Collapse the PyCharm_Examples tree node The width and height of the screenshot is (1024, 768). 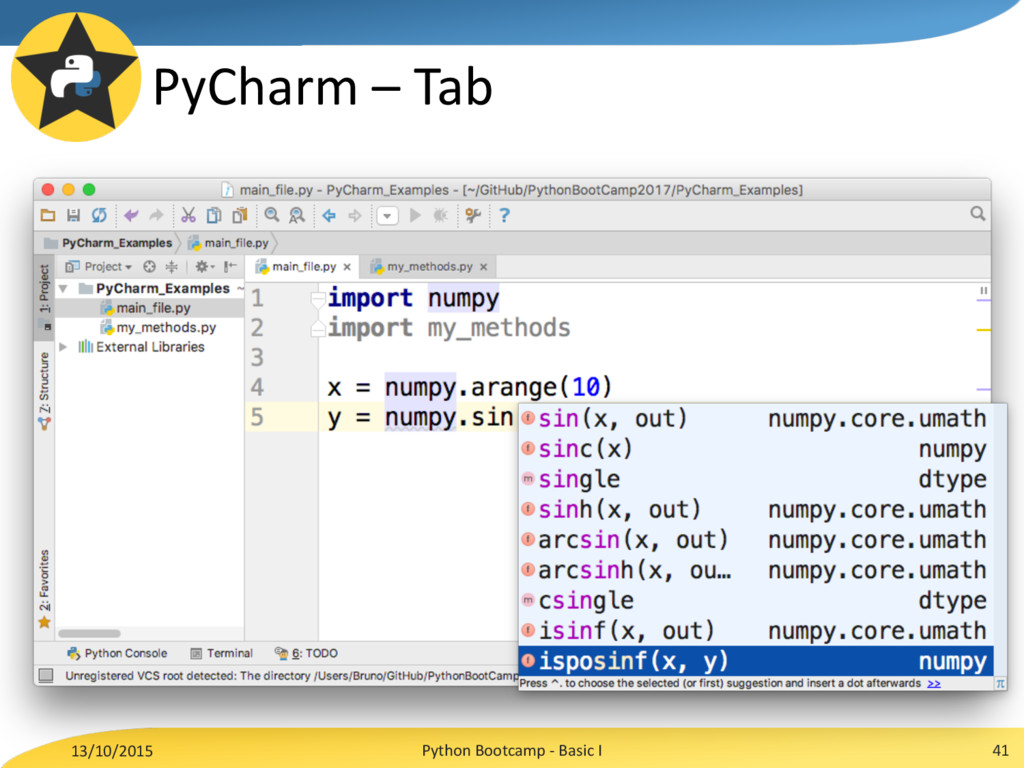pos(63,288)
